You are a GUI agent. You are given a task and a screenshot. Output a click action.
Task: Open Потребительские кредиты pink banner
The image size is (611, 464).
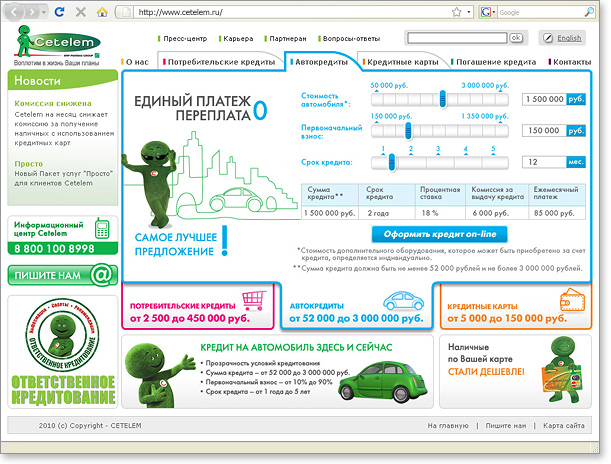[198, 307]
